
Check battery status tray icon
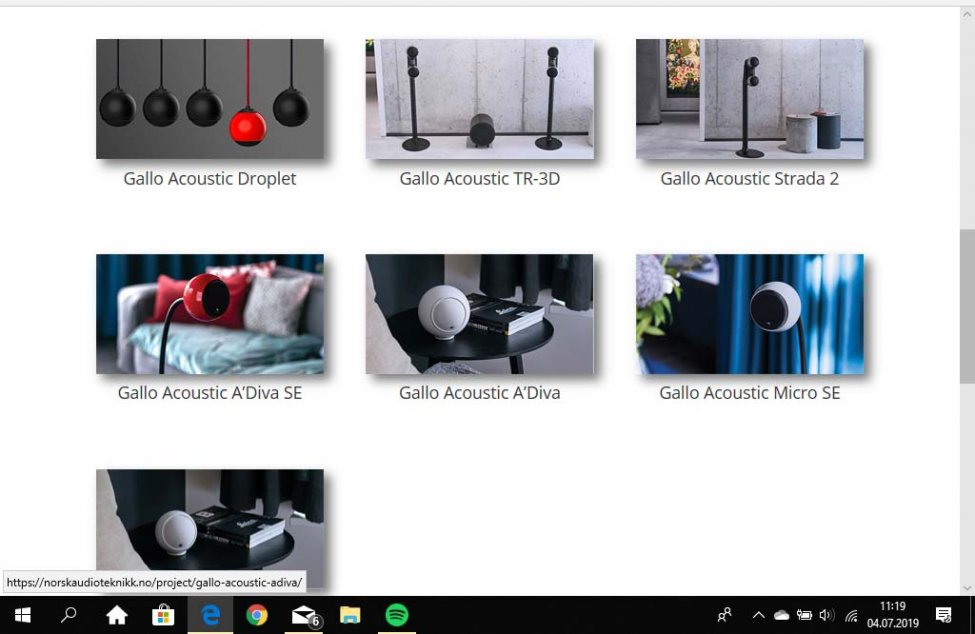pos(804,615)
